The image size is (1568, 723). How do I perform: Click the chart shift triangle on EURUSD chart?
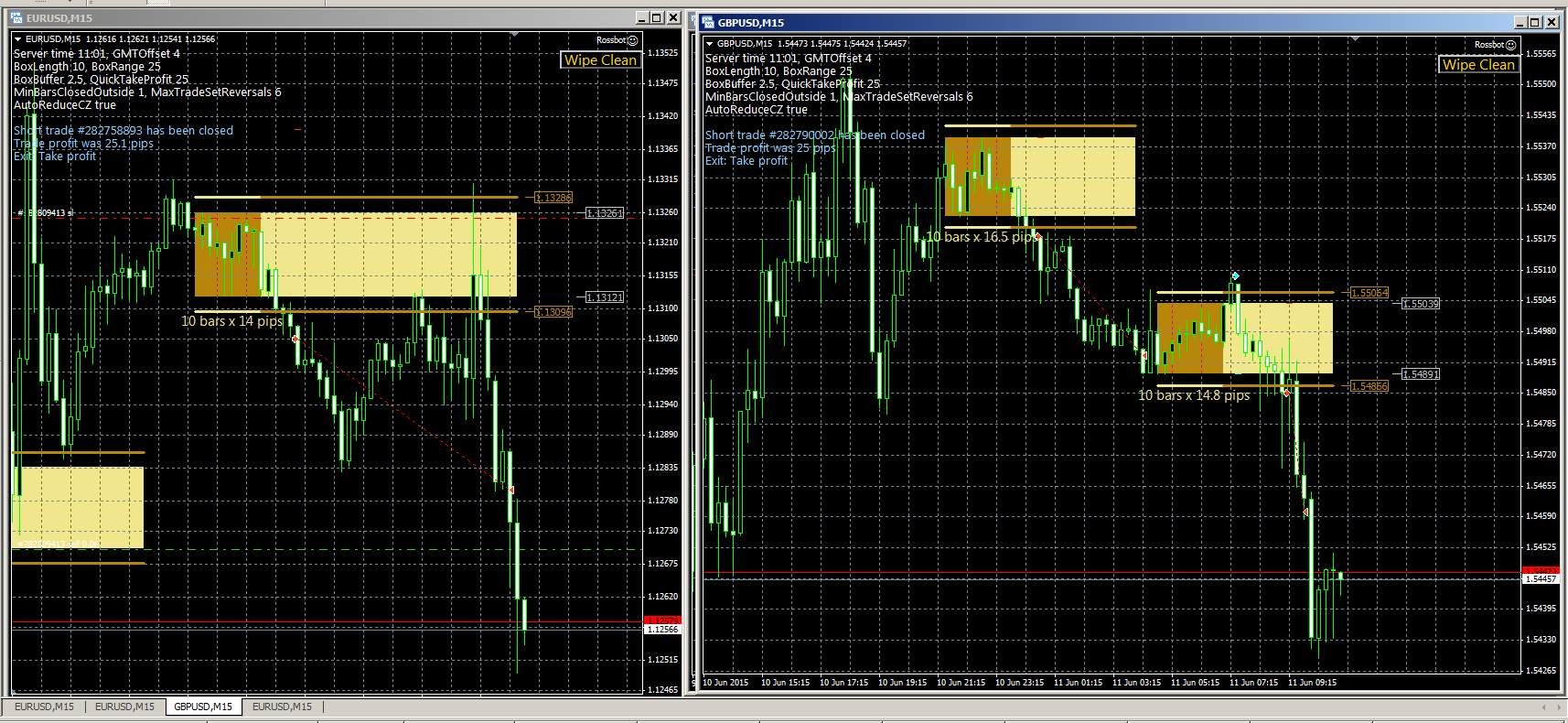click(514, 34)
